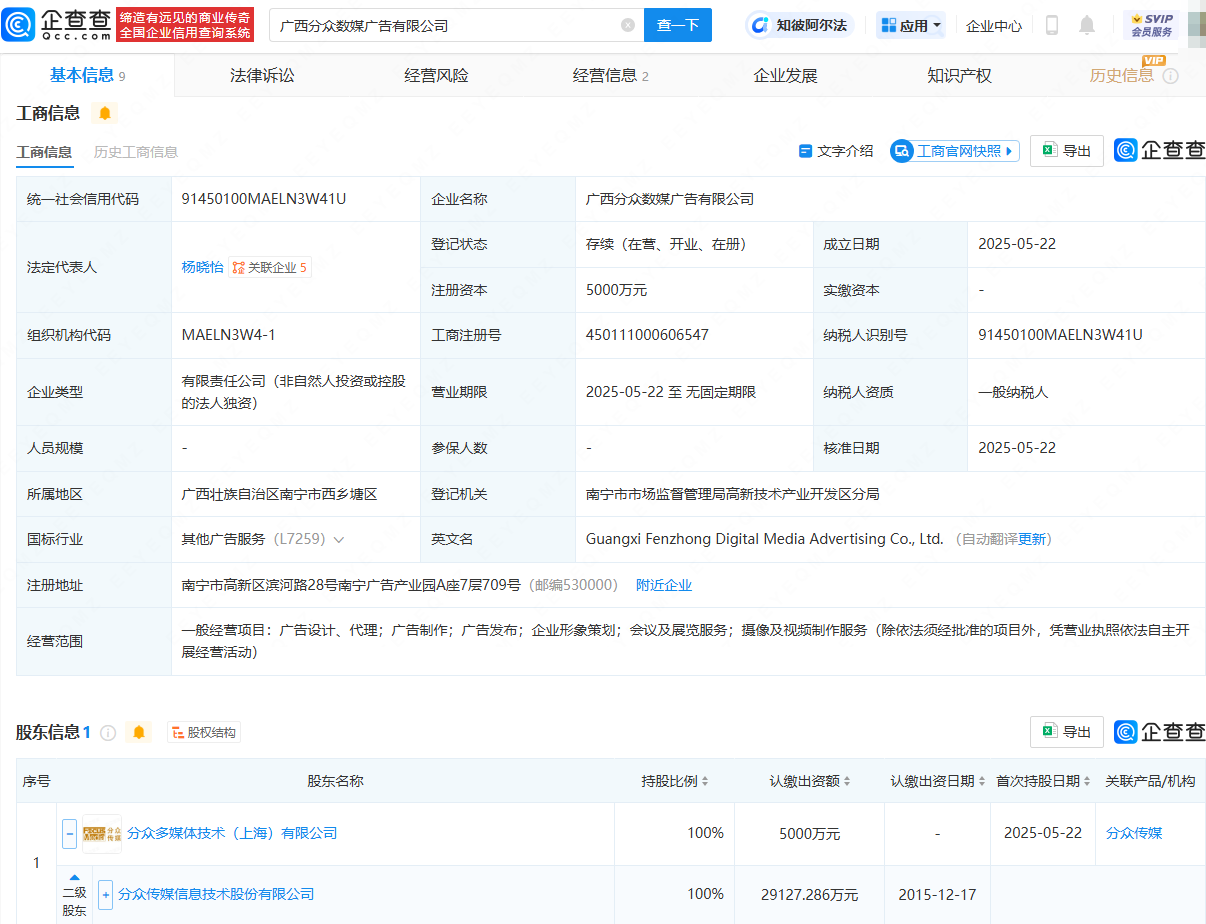Click 更新 link for English name
This screenshot has width=1206, height=924.
point(1032,539)
